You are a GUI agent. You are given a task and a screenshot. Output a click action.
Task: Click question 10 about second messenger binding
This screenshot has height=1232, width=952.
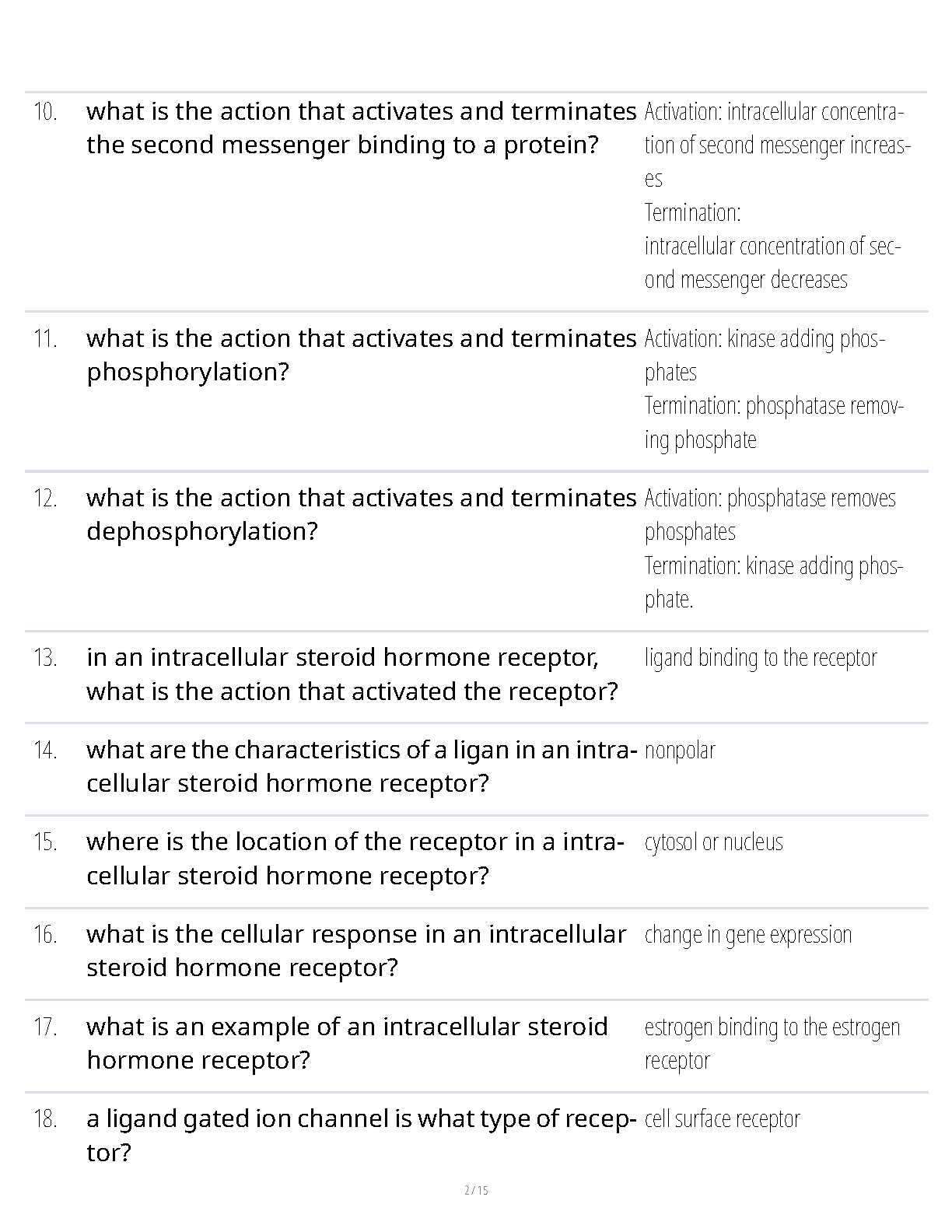click(x=361, y=128)
